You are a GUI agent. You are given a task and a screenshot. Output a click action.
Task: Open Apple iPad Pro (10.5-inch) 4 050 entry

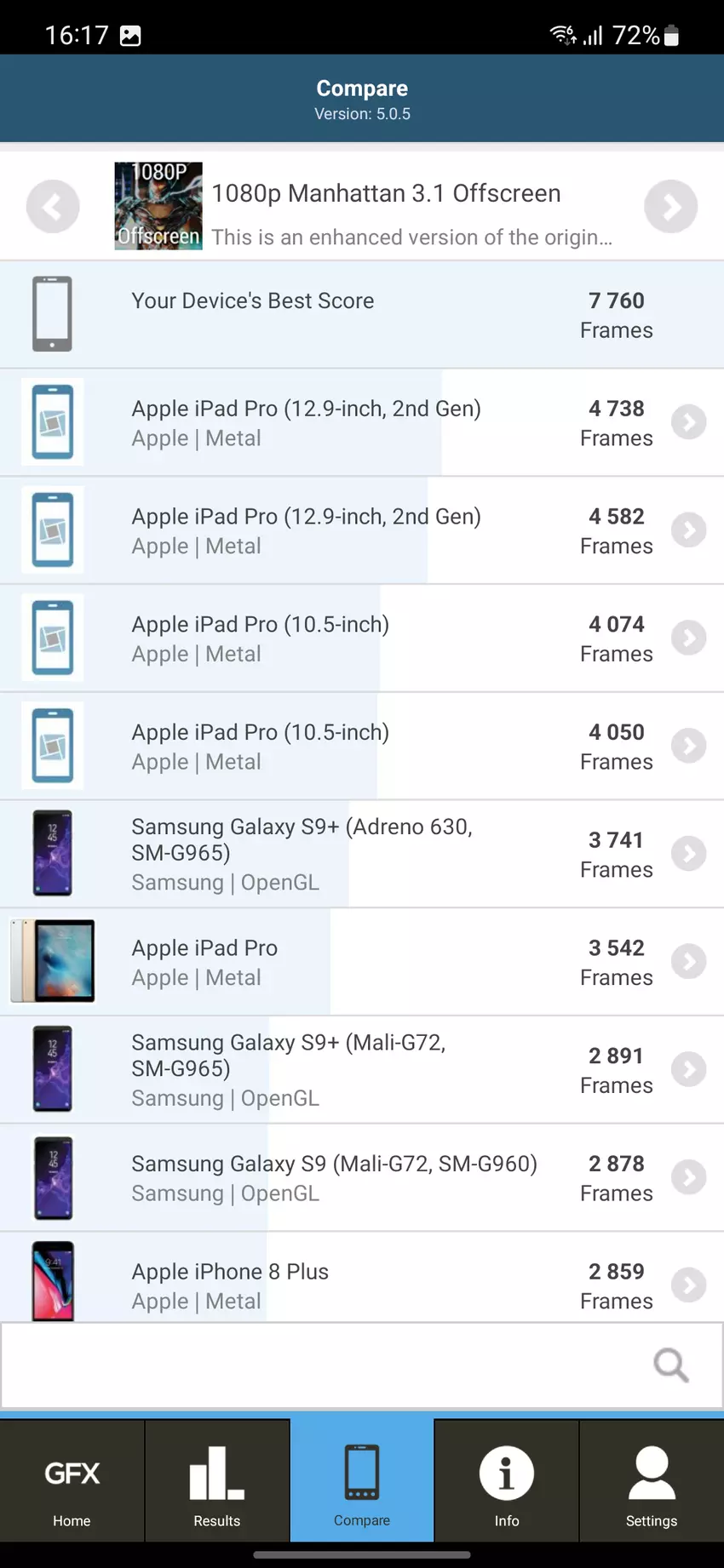[260, 747]
